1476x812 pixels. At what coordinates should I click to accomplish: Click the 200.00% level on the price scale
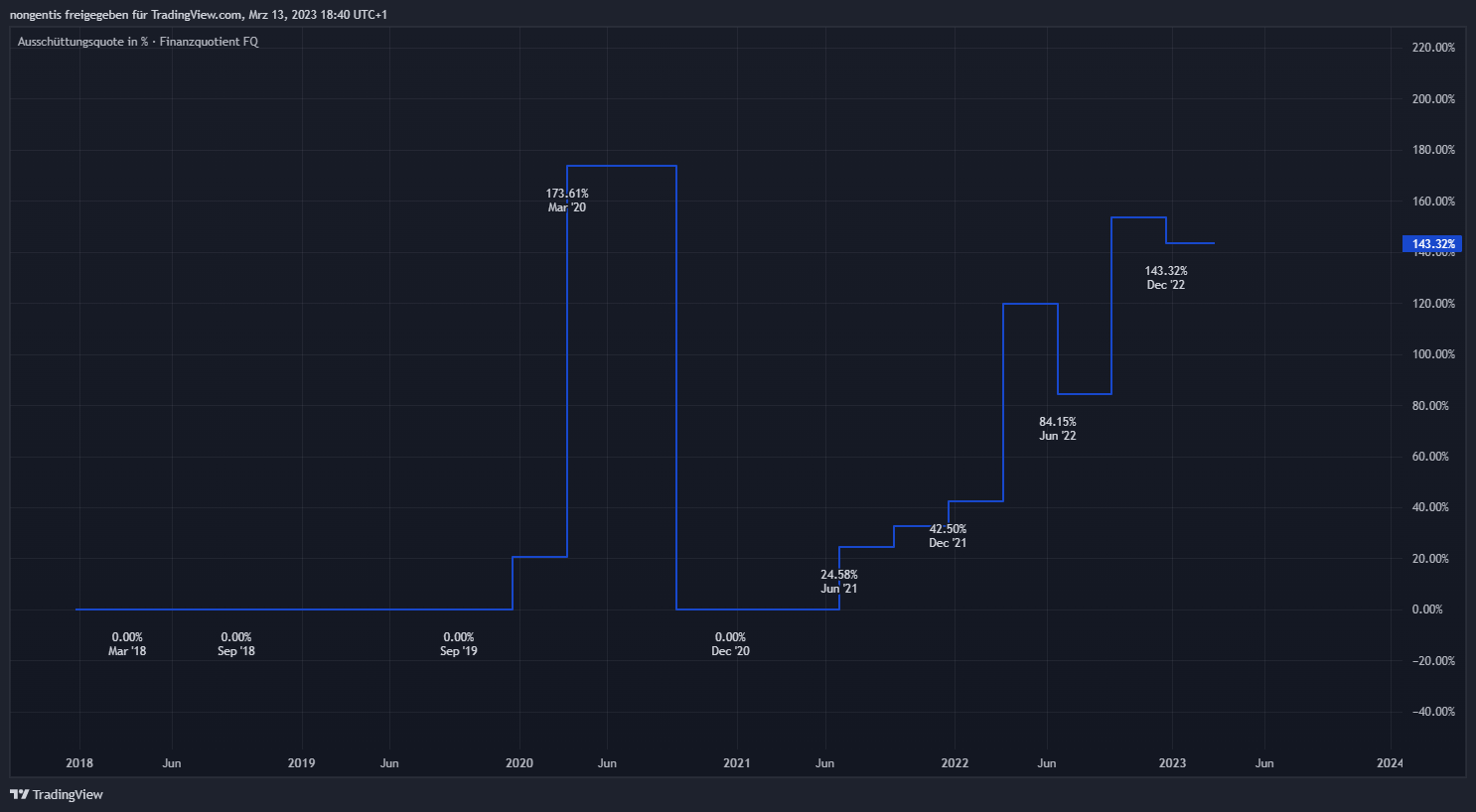pos(1432,99)
